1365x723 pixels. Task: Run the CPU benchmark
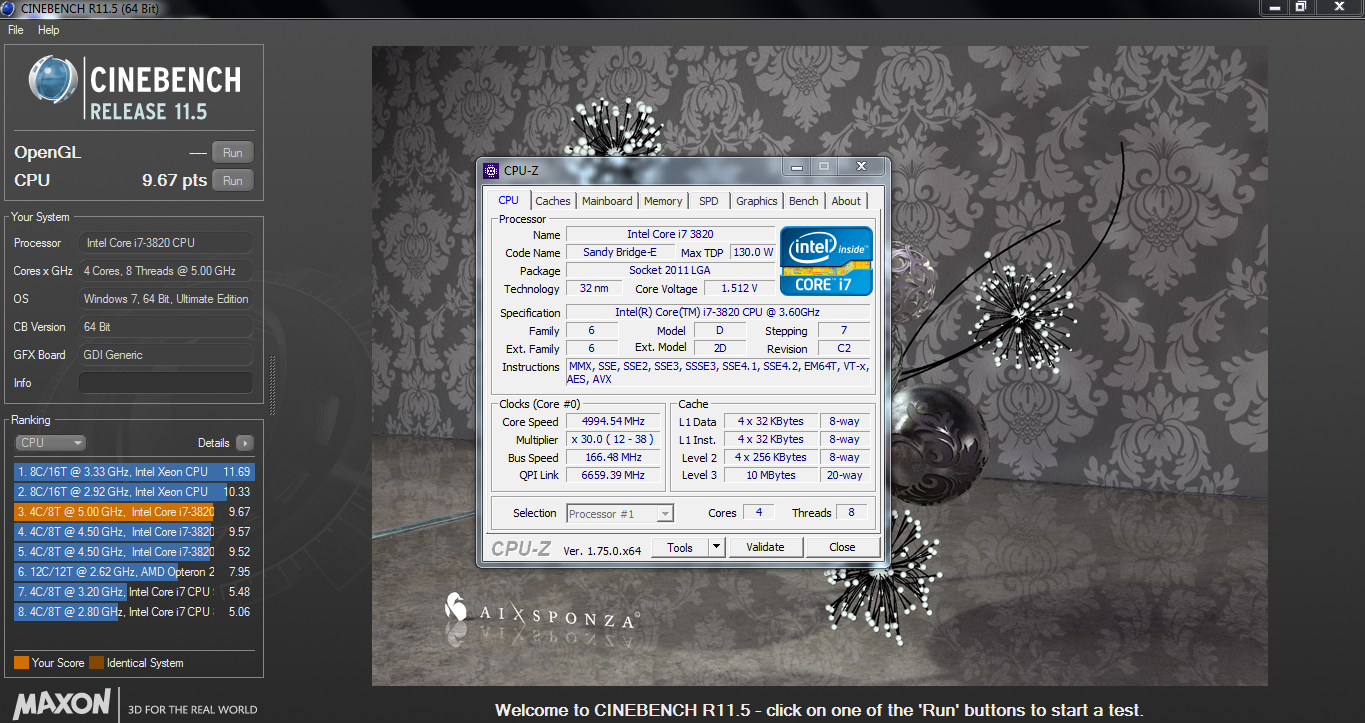pyautogui.click(x=233, y=181)
